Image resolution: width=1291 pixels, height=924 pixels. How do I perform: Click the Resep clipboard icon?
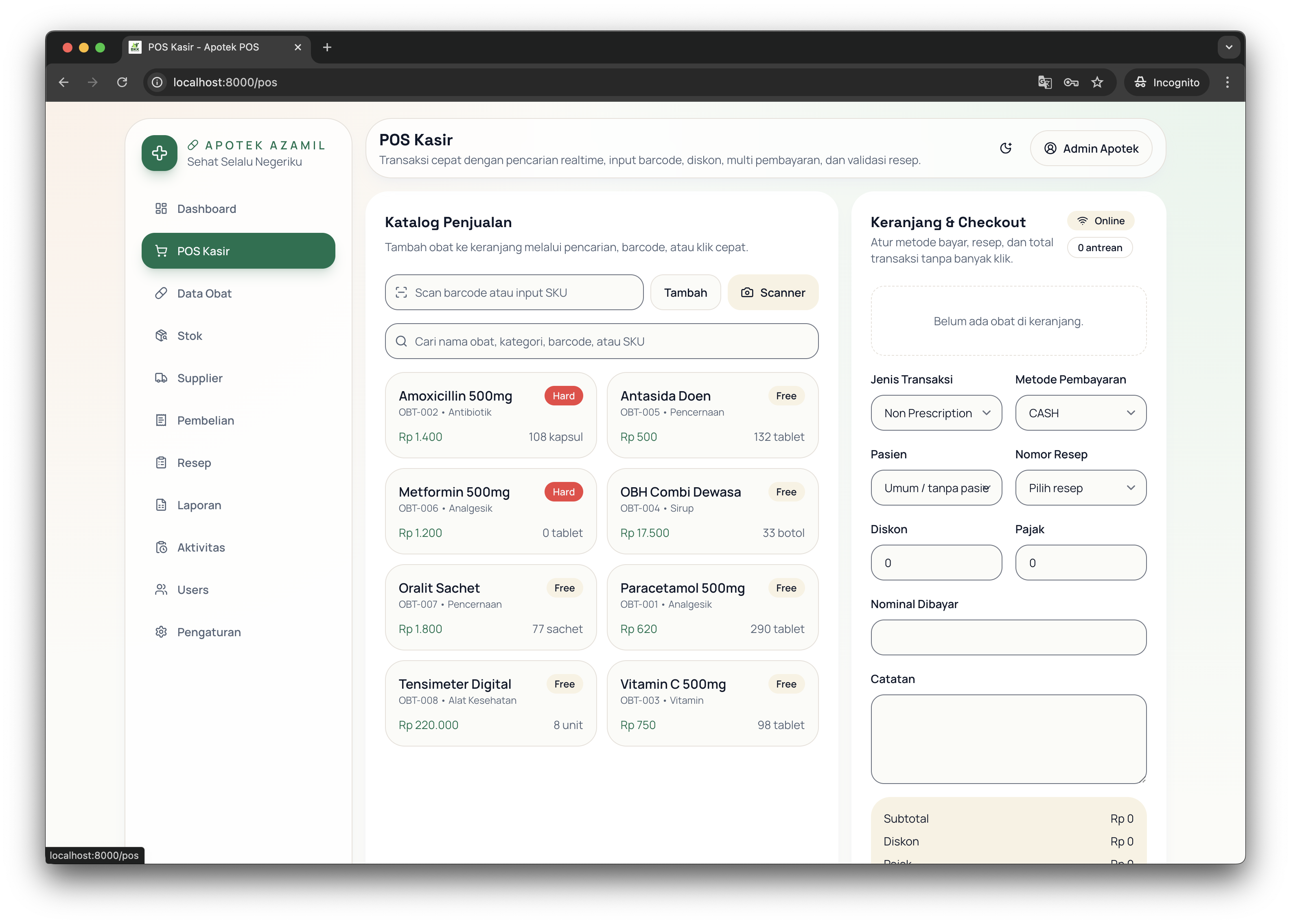[161, 462]
